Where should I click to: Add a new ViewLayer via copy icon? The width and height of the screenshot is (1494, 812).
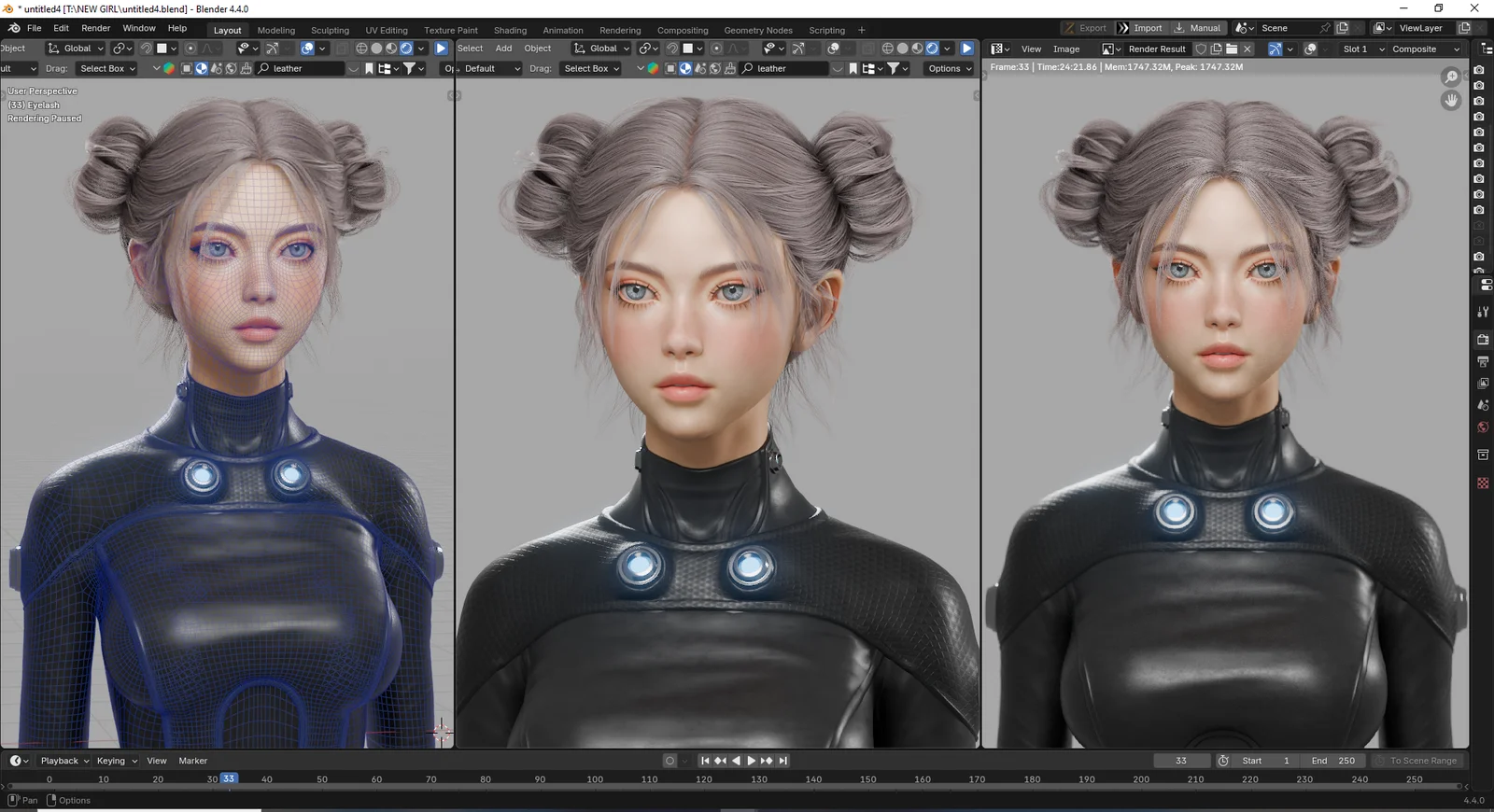(x=1464, y=28)
